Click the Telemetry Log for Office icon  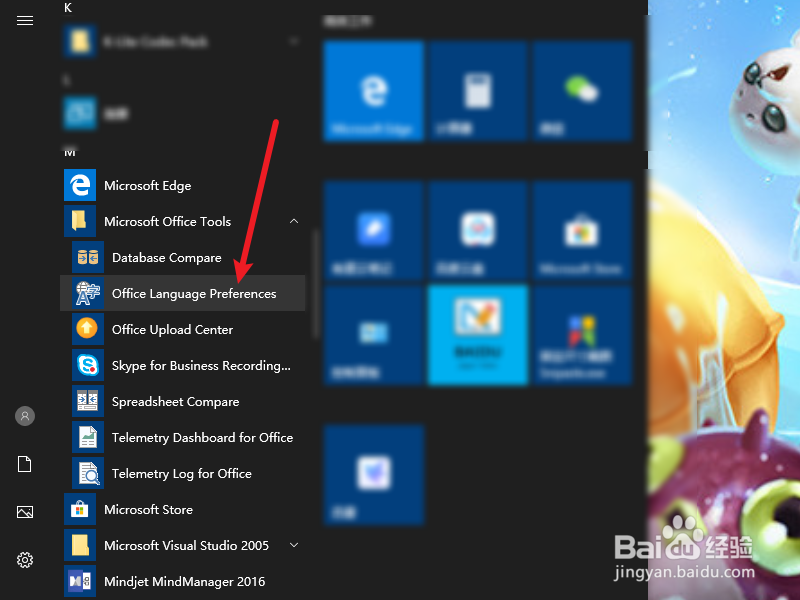tap(88, 473)
